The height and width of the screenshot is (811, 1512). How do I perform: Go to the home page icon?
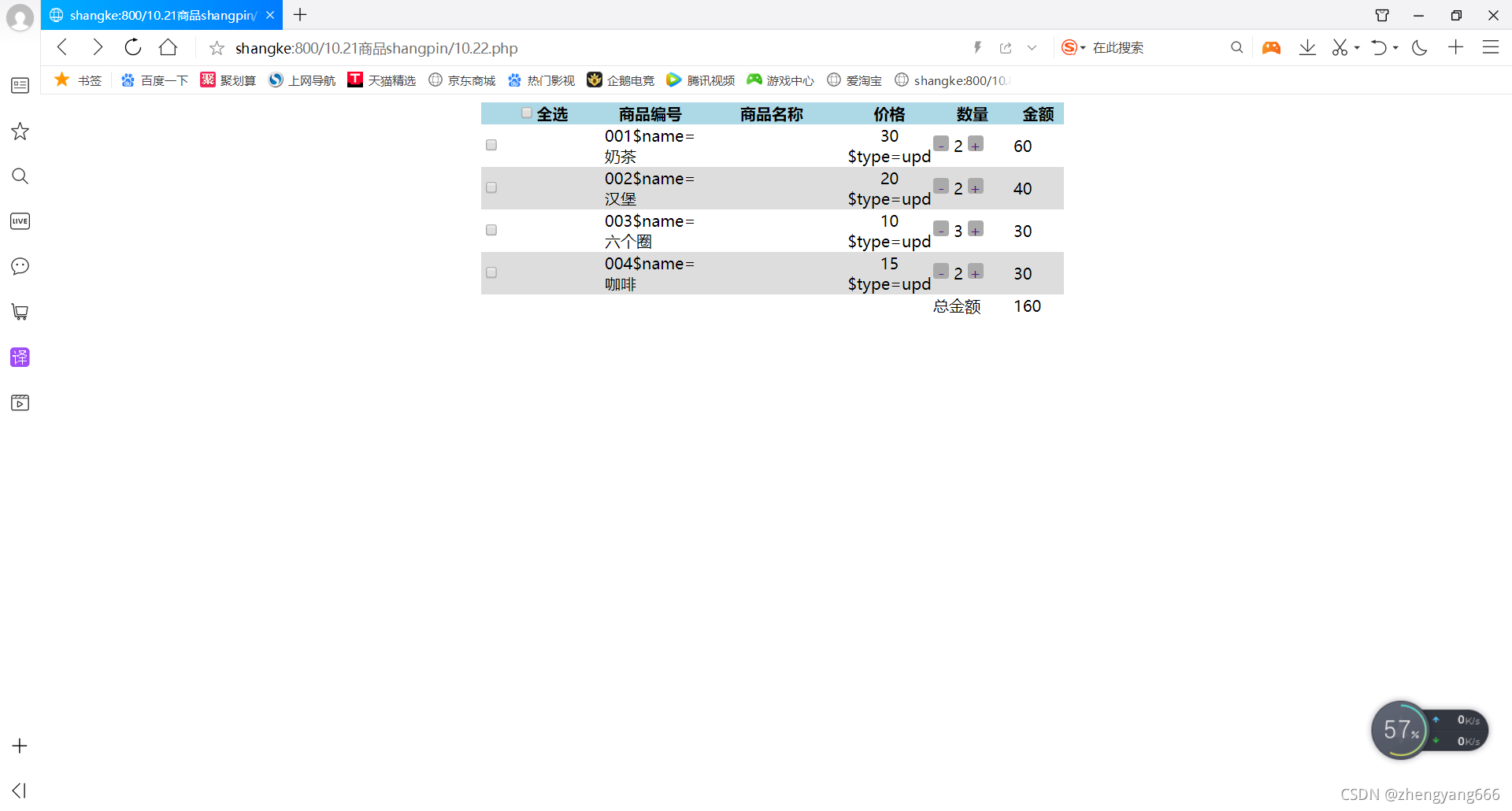pyautogui.click(x=168, y=47)
